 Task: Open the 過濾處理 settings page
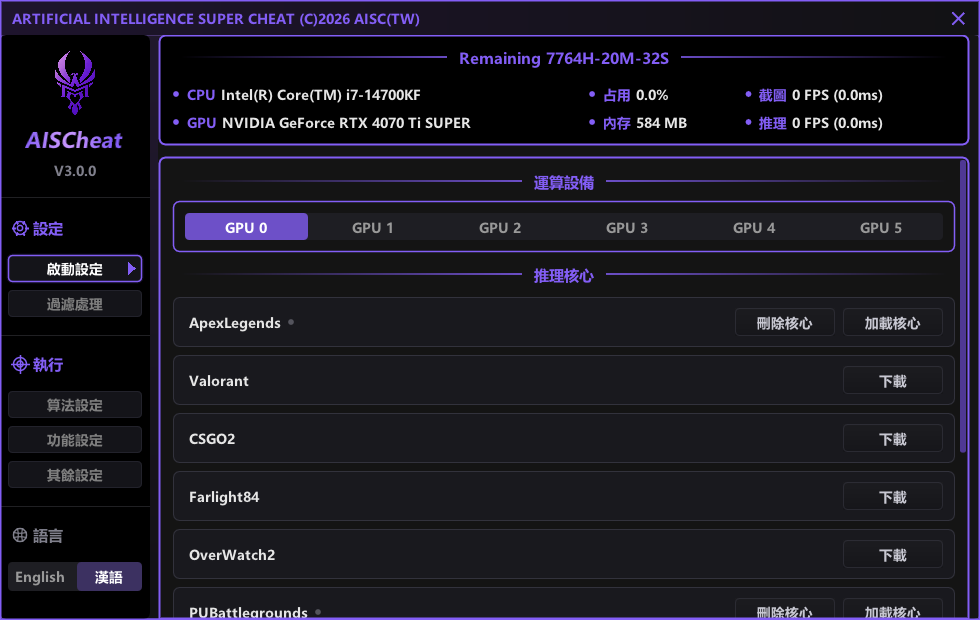pyautogui.click(x=75, y=304)
